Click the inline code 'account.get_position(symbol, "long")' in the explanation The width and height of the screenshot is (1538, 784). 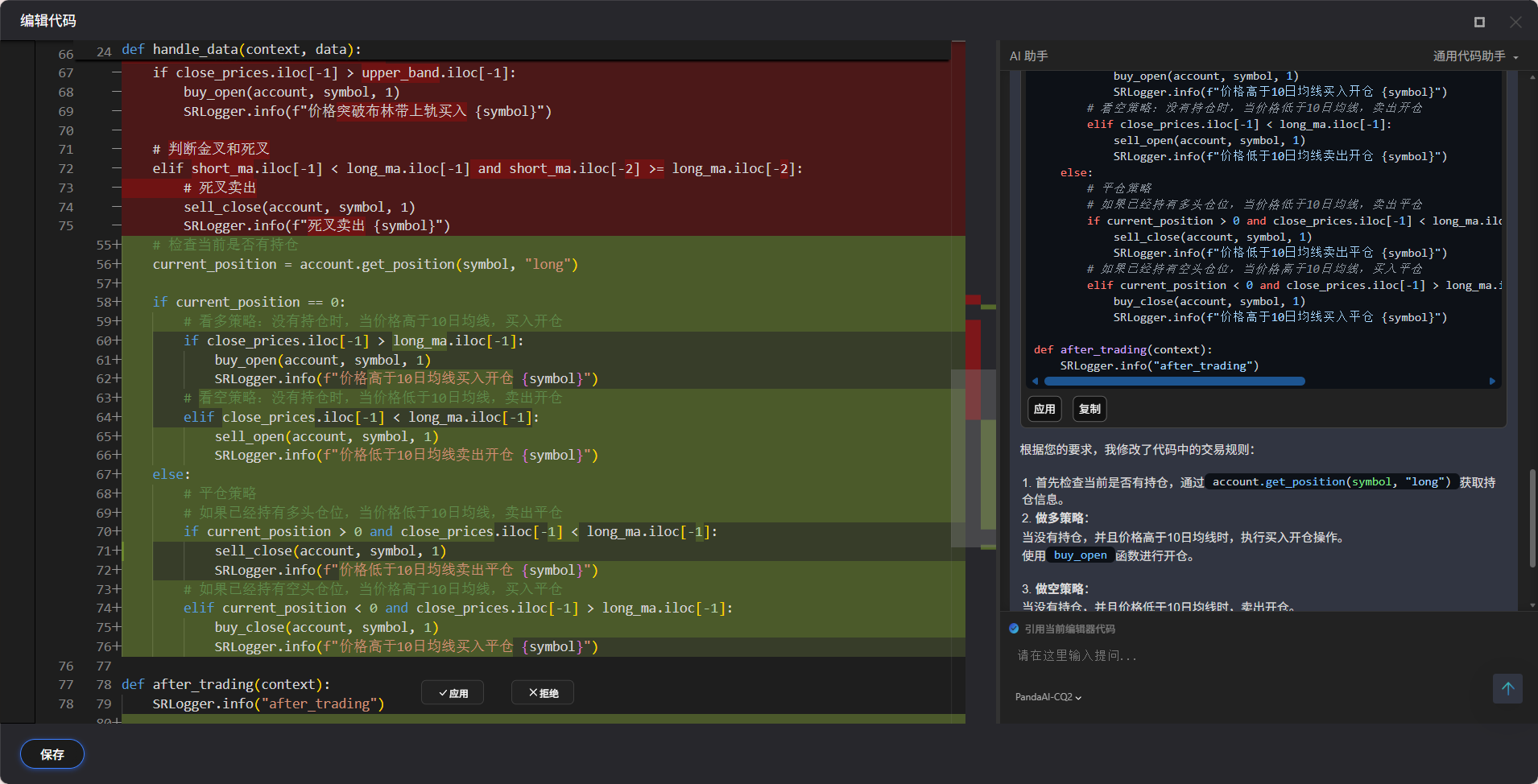pos(1332,482)
